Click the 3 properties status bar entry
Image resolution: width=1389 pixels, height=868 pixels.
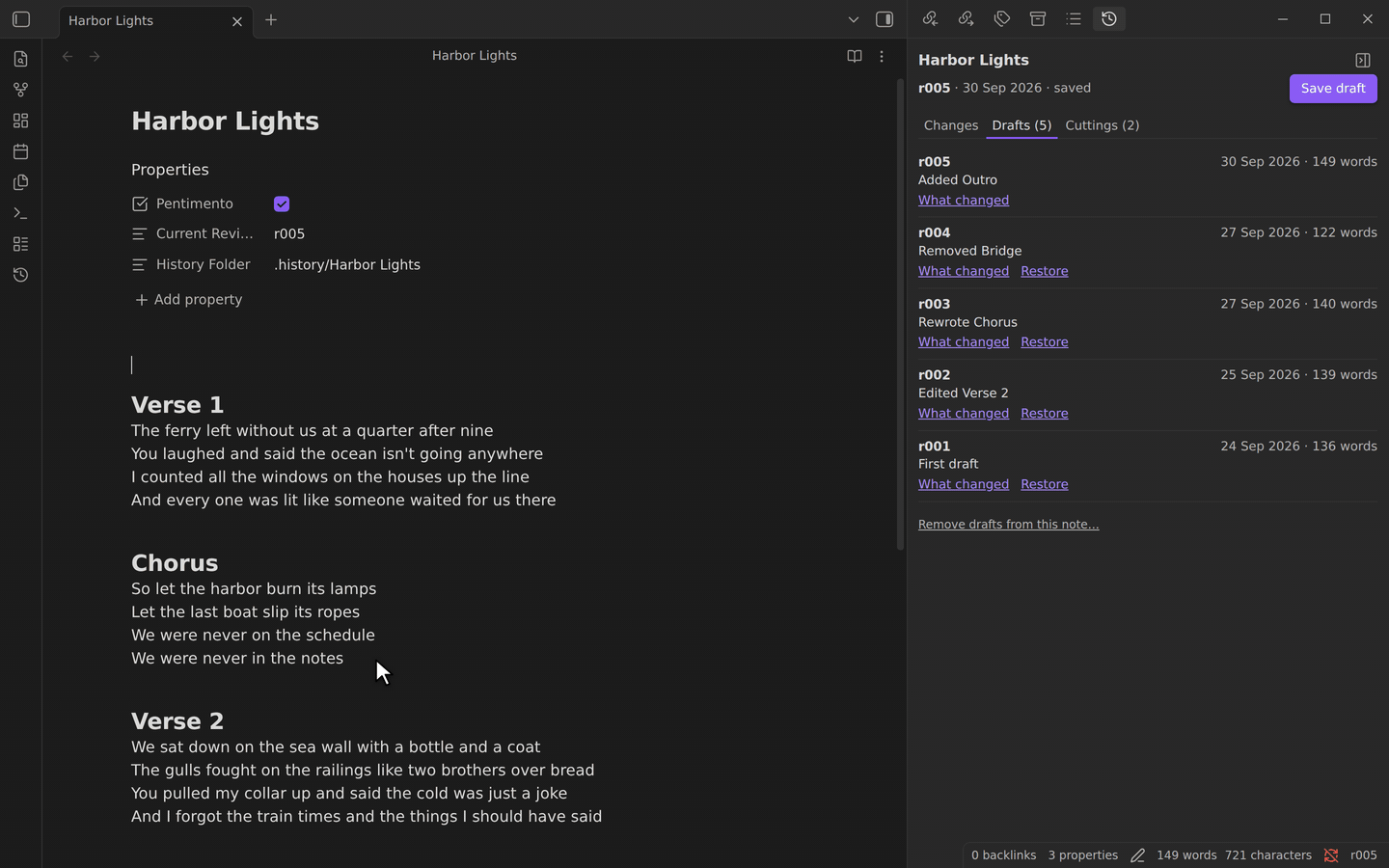pos(1083,855)
